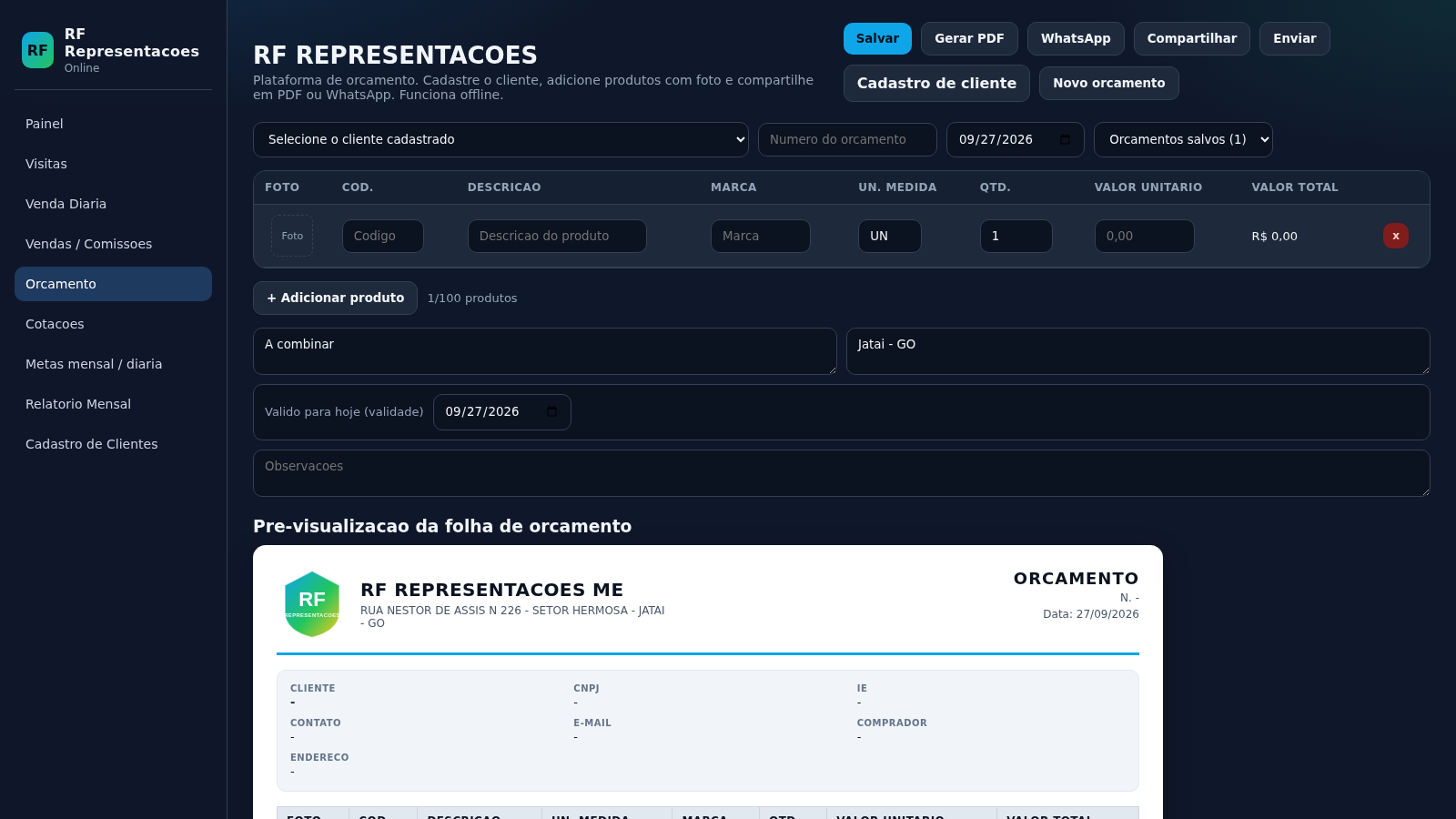Go to Visitas page
Image resolution: width=1456 pixels, height=819 pixels.
coord(113,164)
